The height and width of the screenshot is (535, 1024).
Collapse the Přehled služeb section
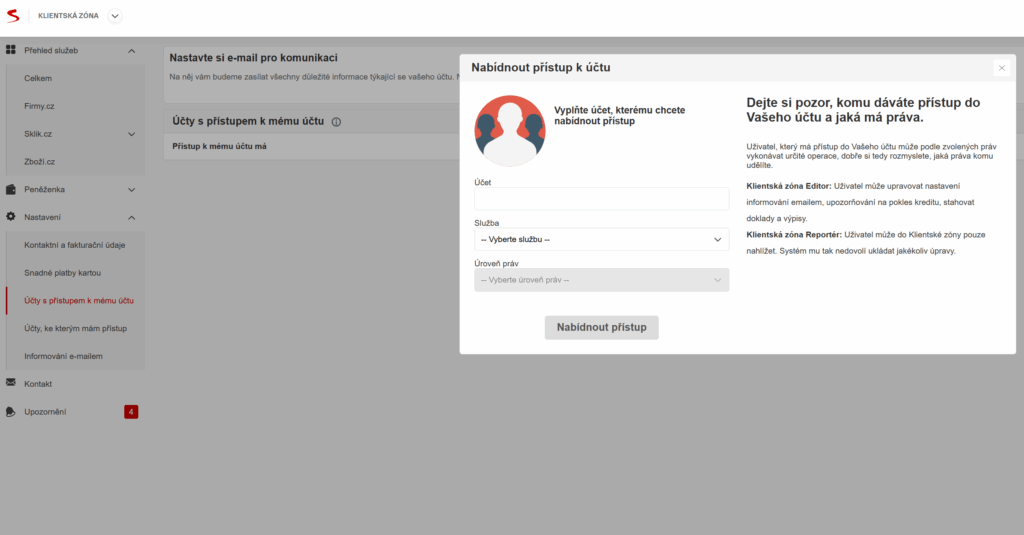(131, 50)
